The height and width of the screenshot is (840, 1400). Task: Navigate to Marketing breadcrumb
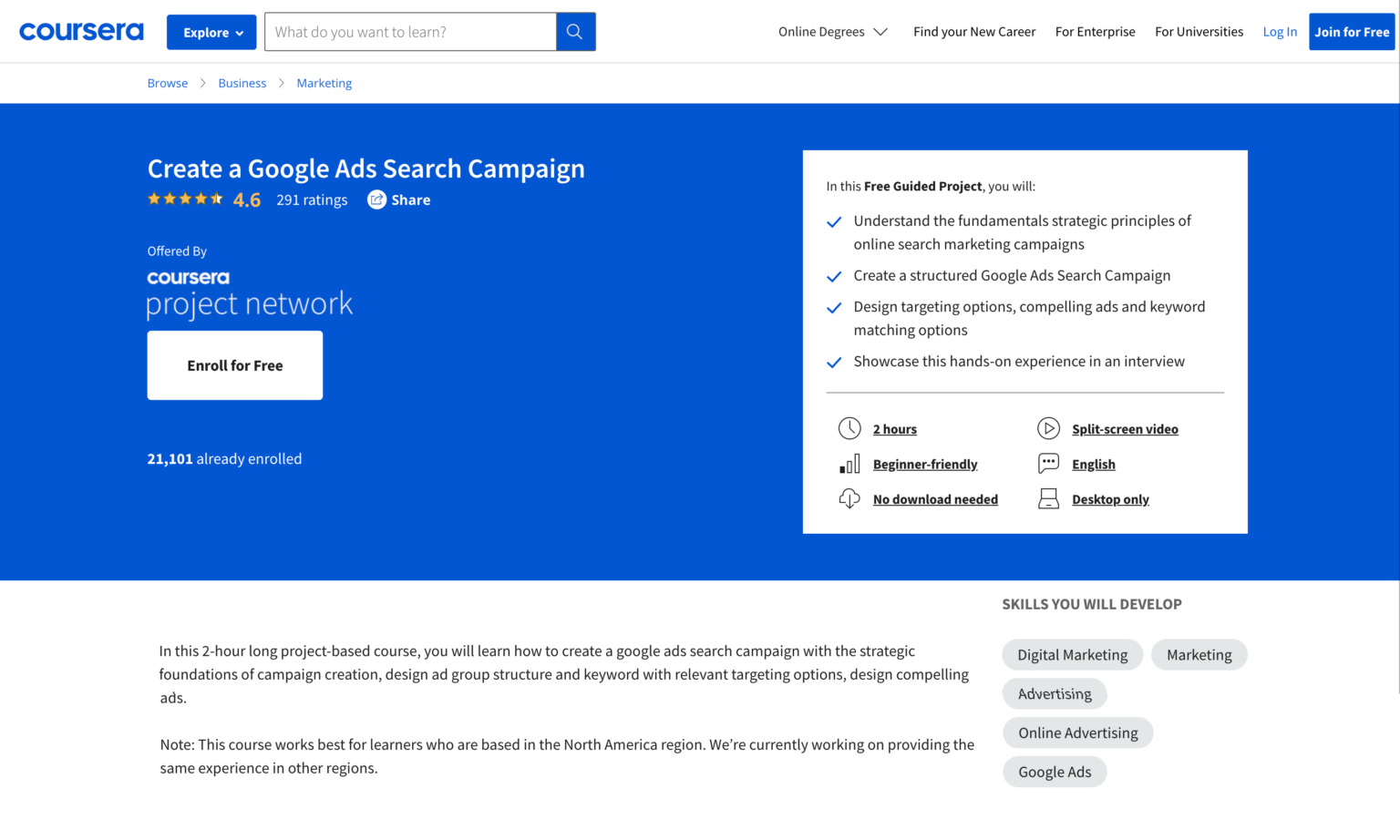324,83
